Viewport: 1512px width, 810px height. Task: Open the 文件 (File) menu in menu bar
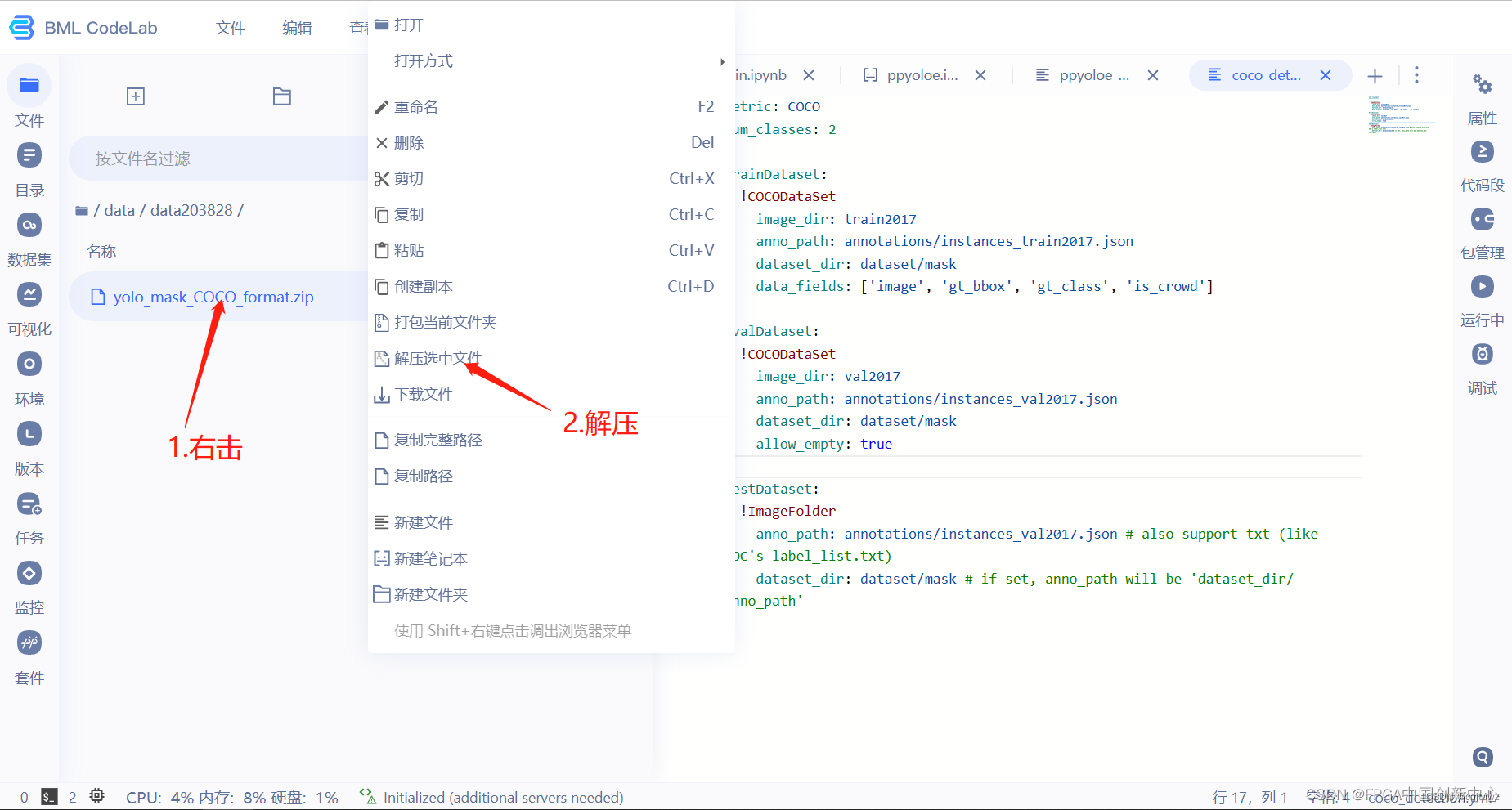point(230,29)
